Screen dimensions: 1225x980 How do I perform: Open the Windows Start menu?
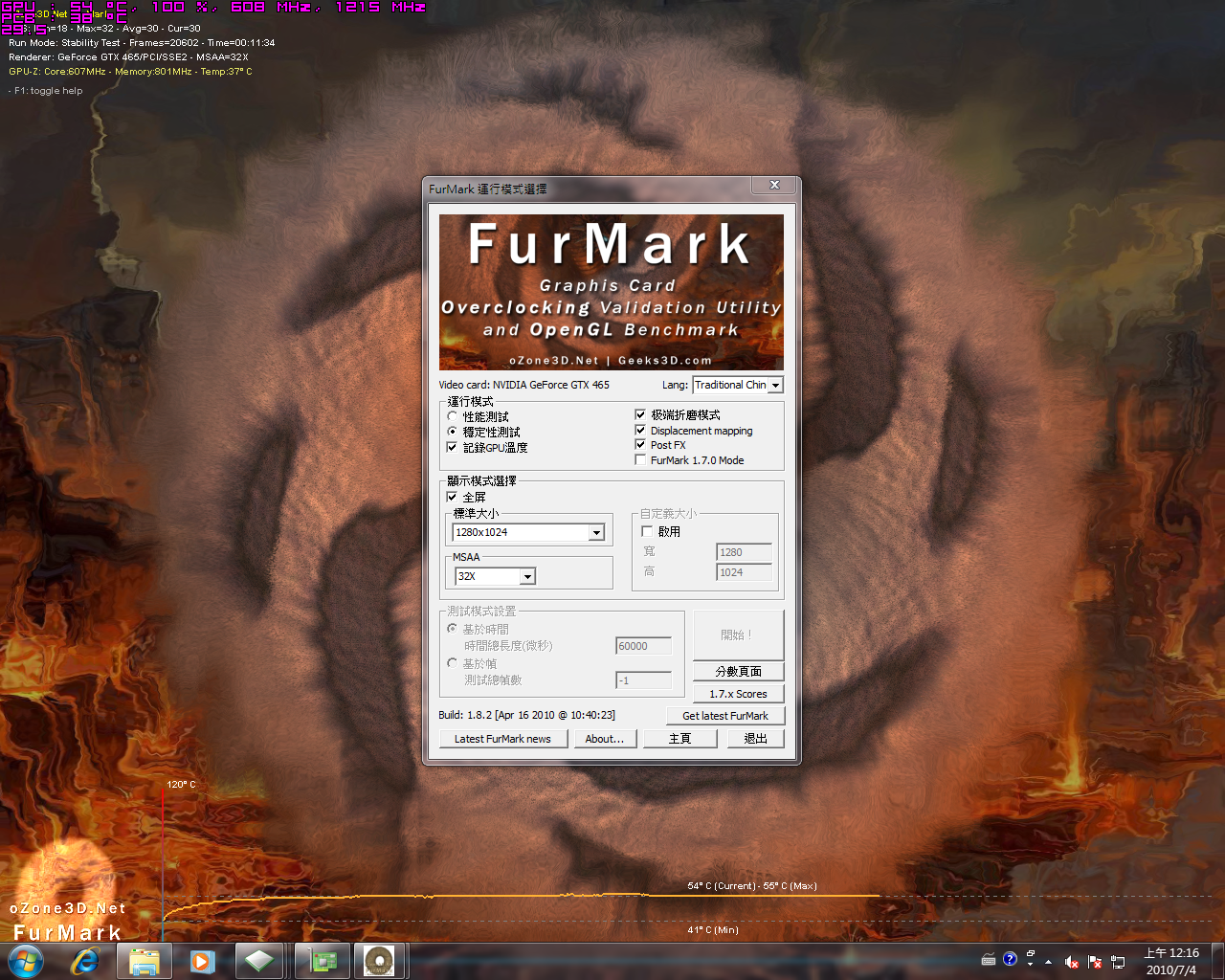point(25,961)
